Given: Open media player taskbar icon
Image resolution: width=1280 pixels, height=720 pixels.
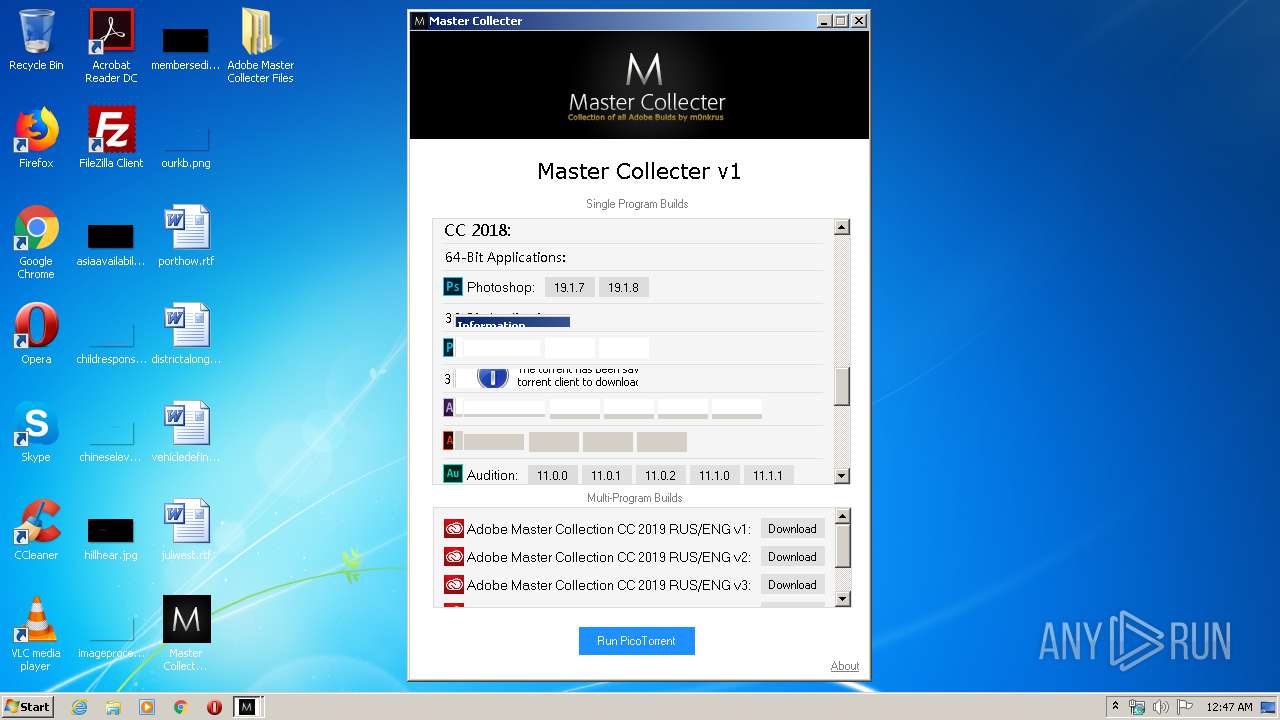Looking at the screenshot, I should click(x=147, y=707).
